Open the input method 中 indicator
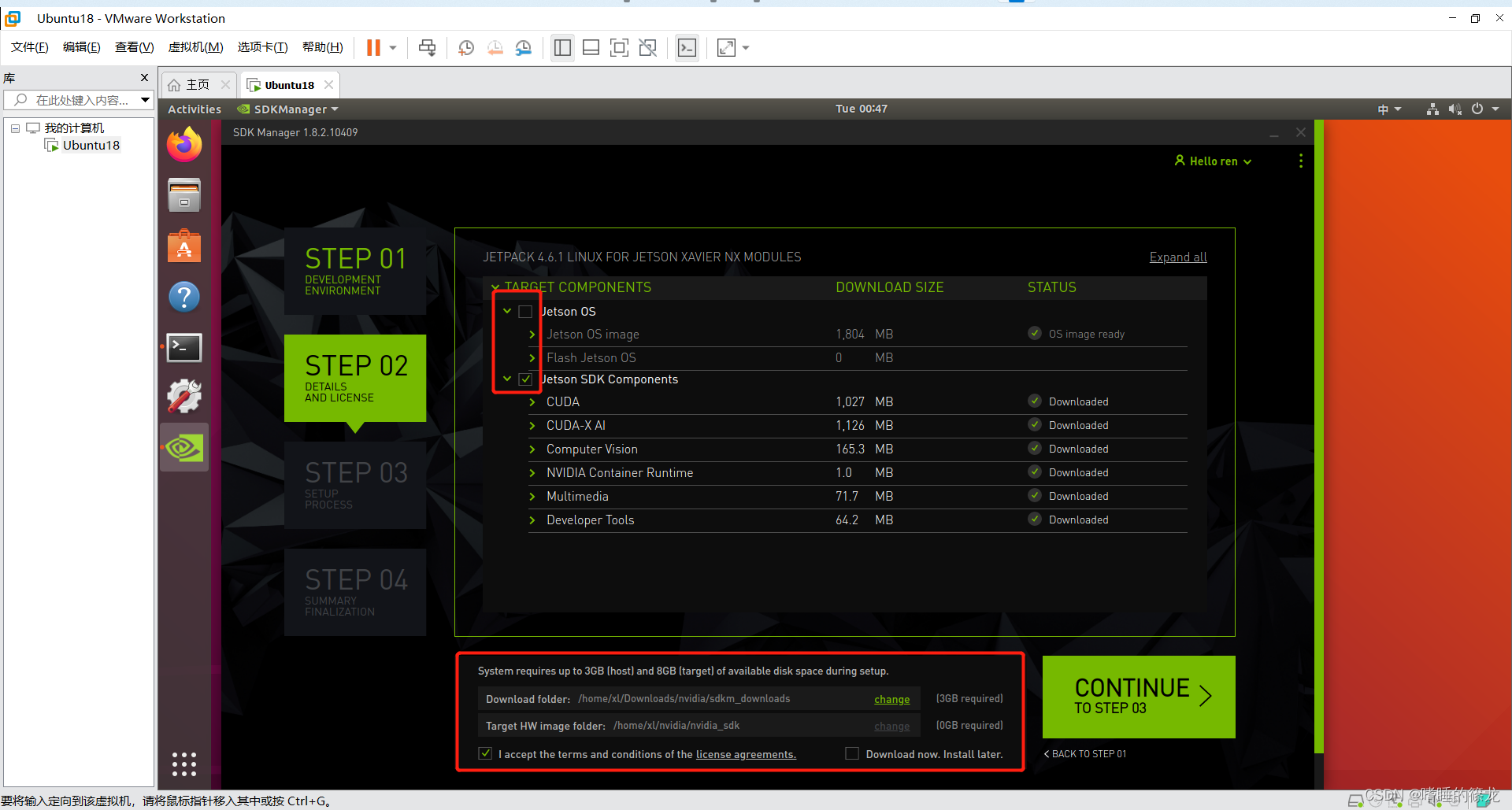The image size is (1512, 810). pos(1389,109)
